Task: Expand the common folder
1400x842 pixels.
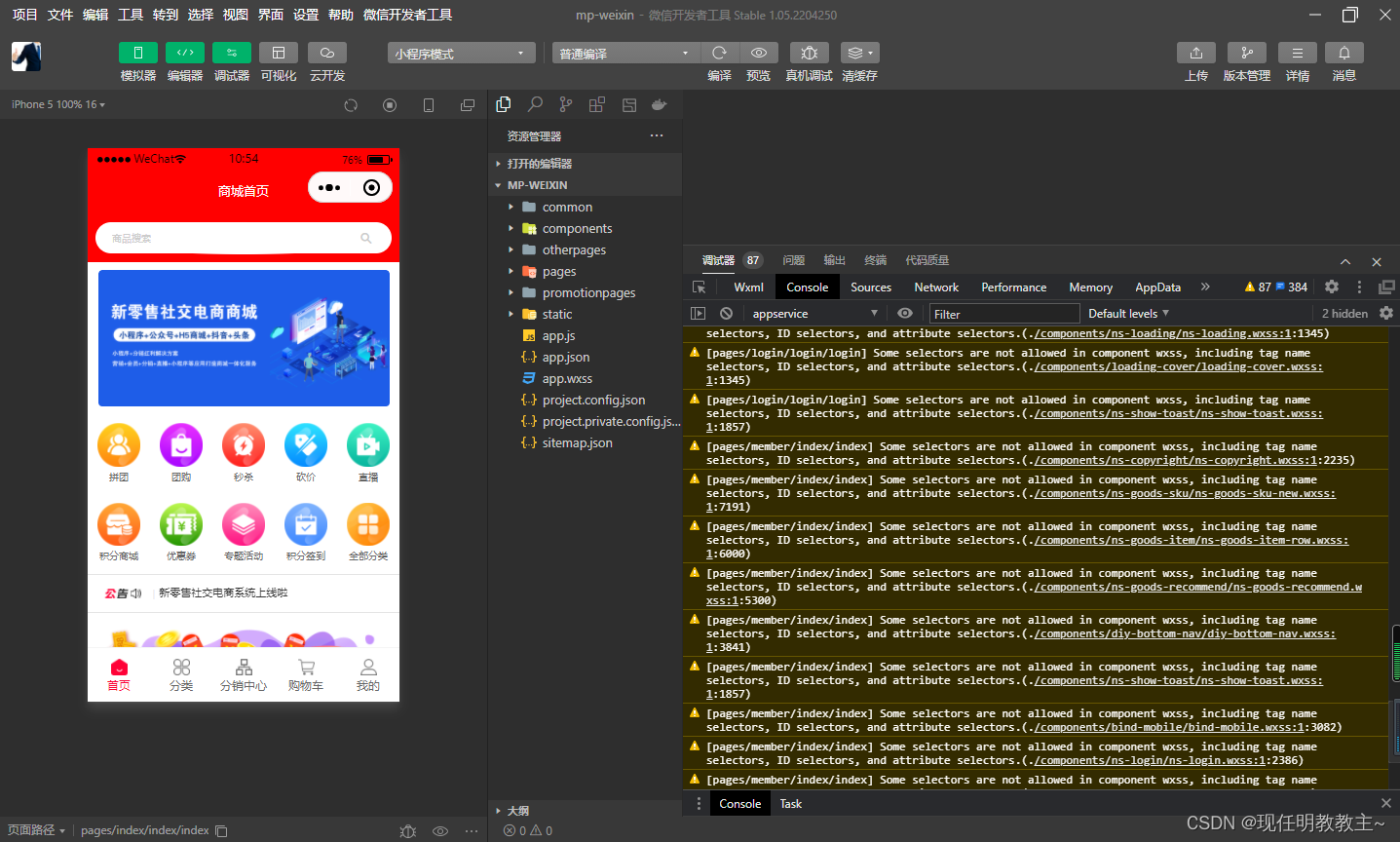Action: tap(585, 207)
